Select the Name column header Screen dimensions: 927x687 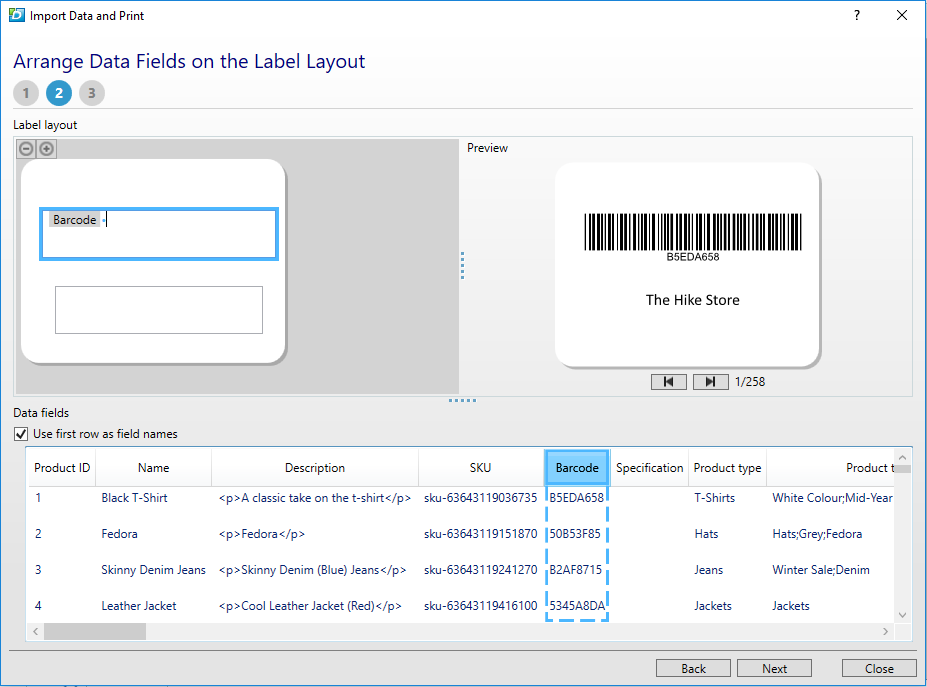[154, 468]
